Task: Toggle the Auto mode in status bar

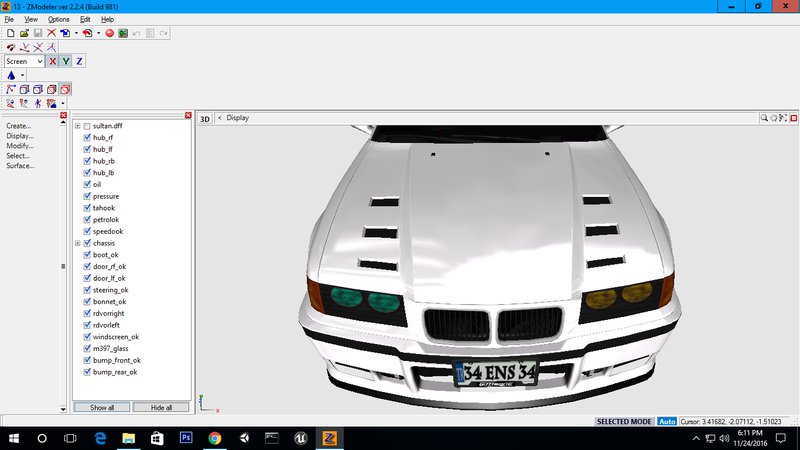Action: tap(667, 422)
